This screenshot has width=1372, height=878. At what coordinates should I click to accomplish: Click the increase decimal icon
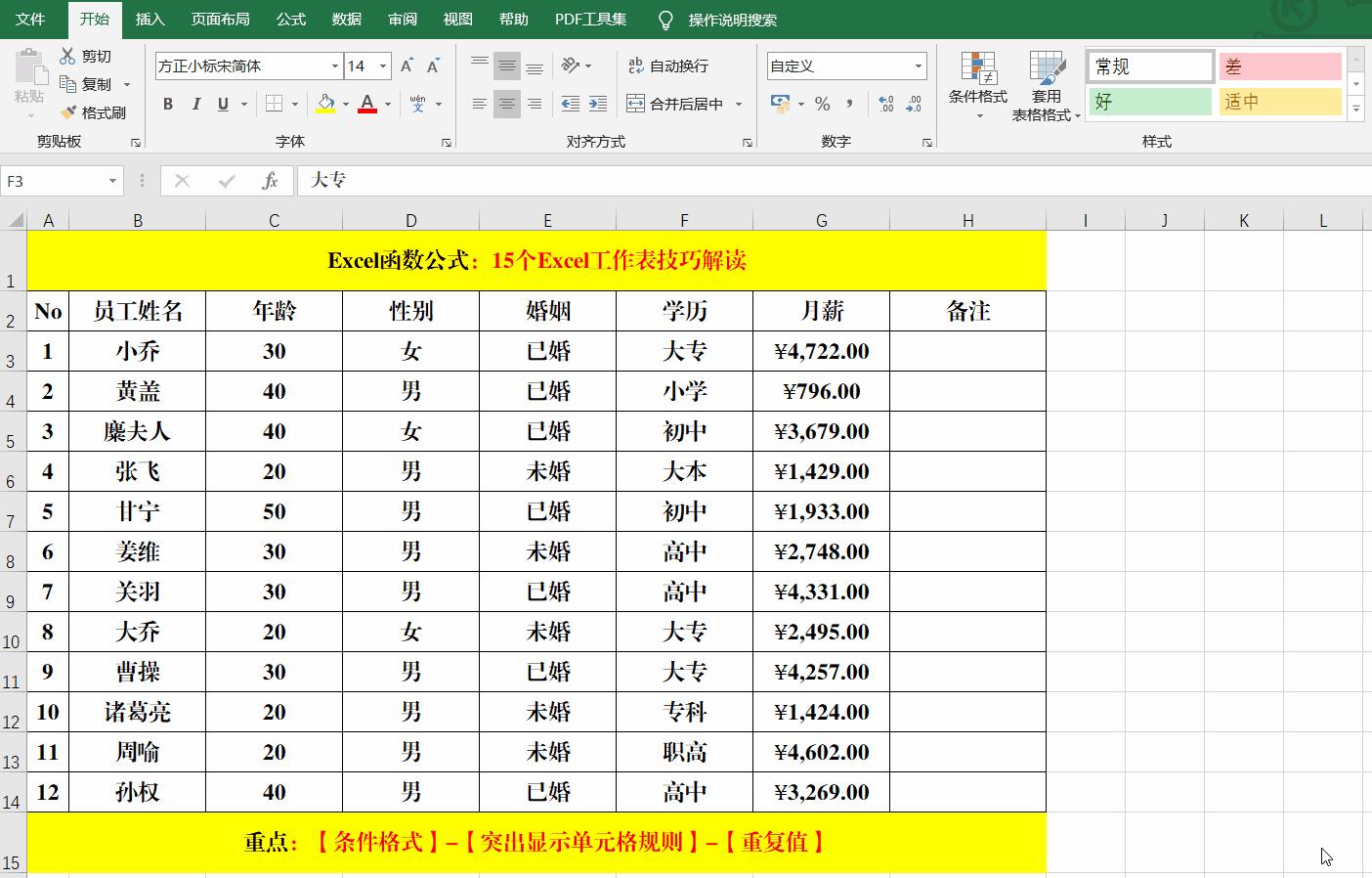click(887, 103)
